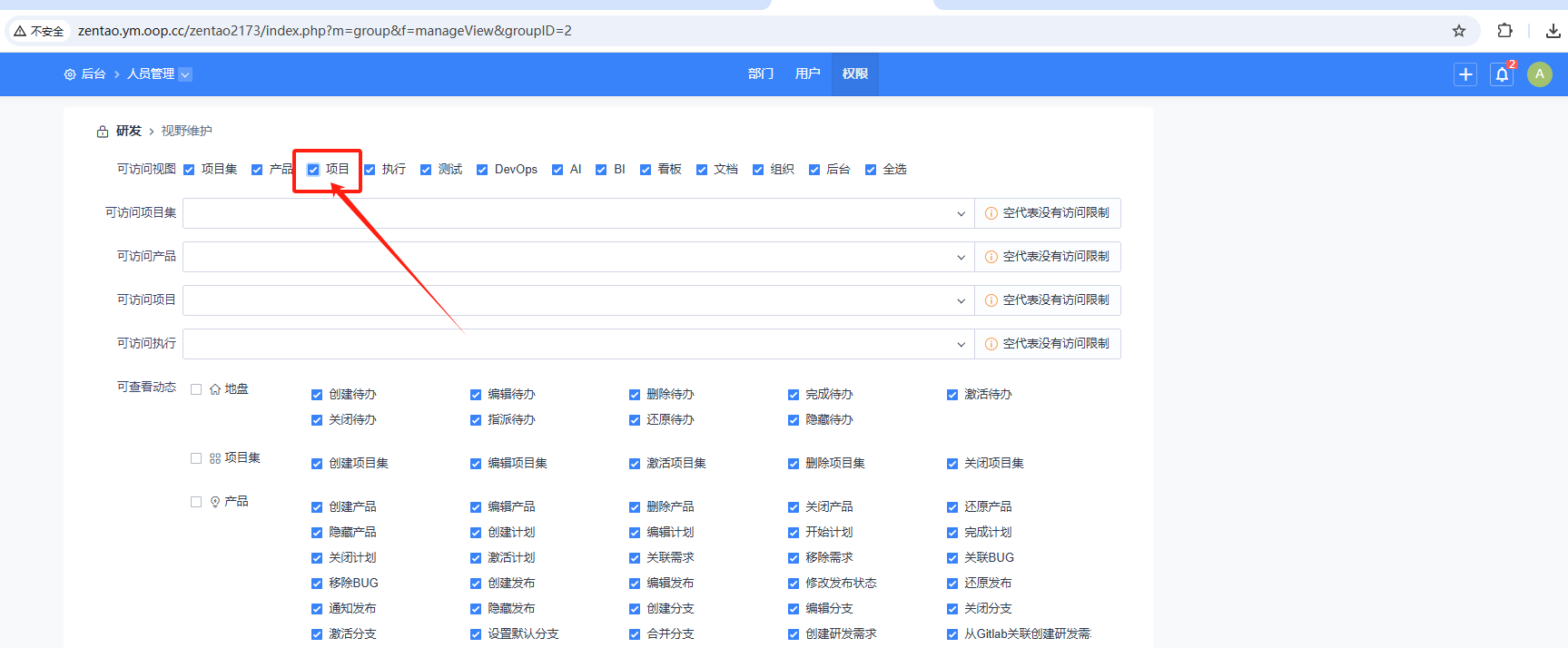Toggle the BI view checkbox
This screenshot has height=648, width=1568.
coord(601,170)
